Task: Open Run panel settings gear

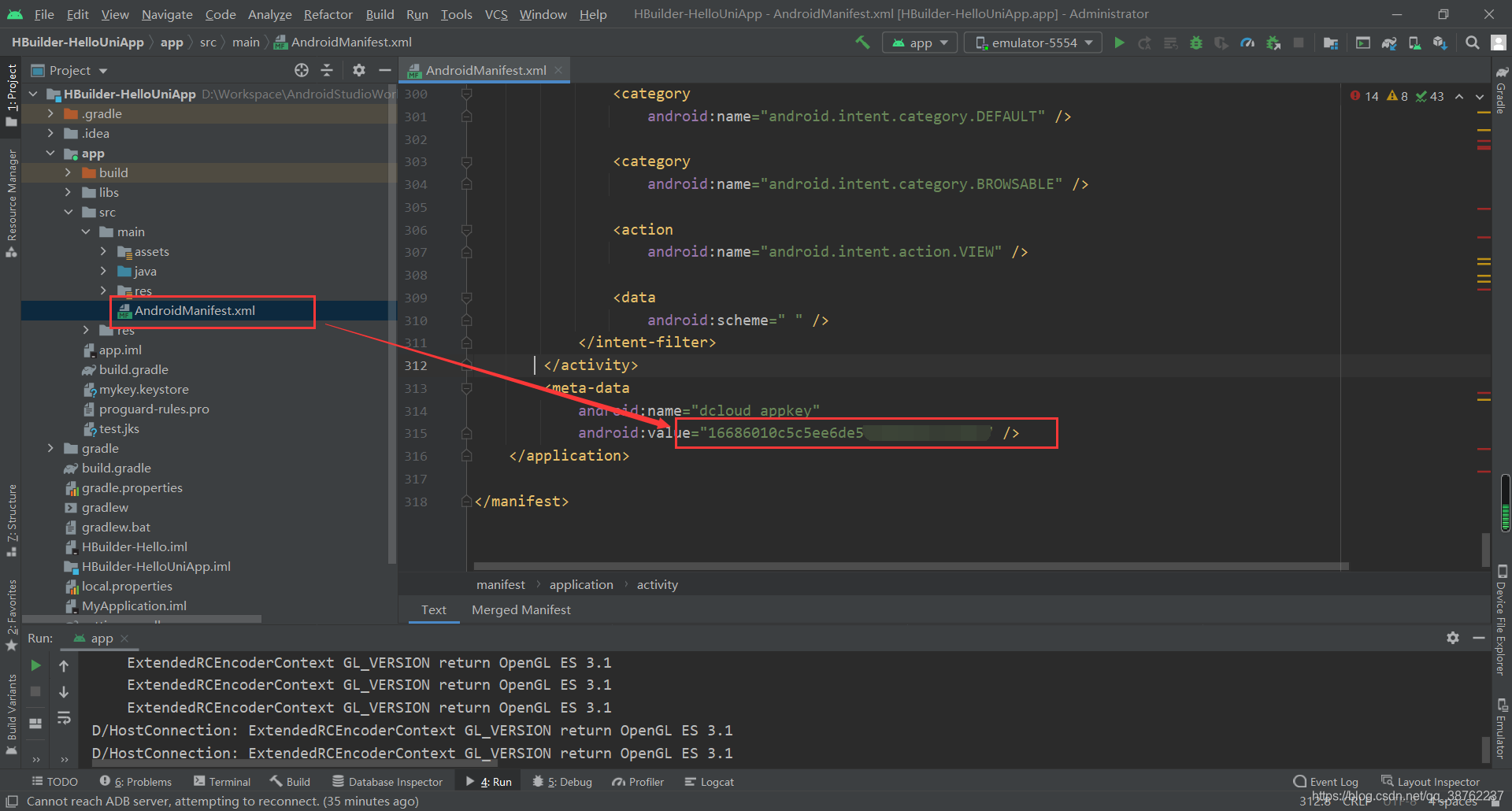Action: (1453, 638)
